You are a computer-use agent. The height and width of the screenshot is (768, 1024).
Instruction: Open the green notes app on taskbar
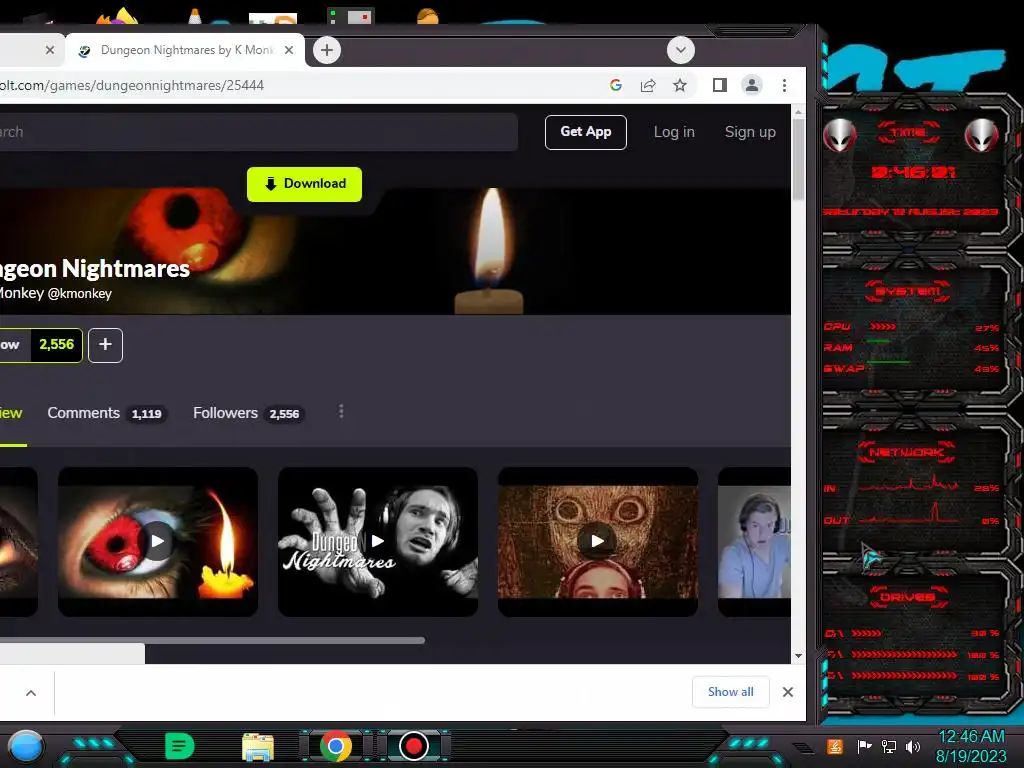click(x=180, y=746)
